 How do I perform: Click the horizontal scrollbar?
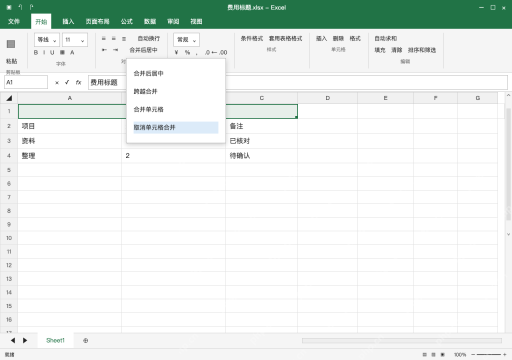point(402,340)
